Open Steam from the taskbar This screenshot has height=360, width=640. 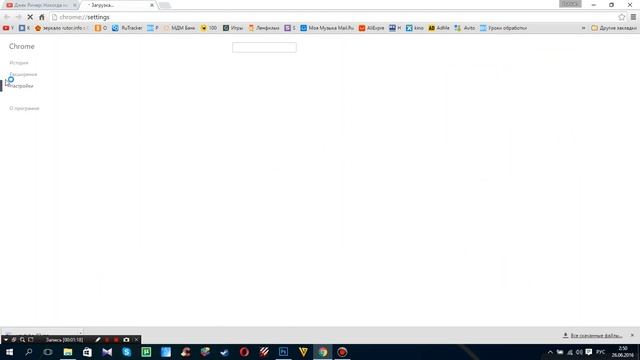(x=224, y=352)
